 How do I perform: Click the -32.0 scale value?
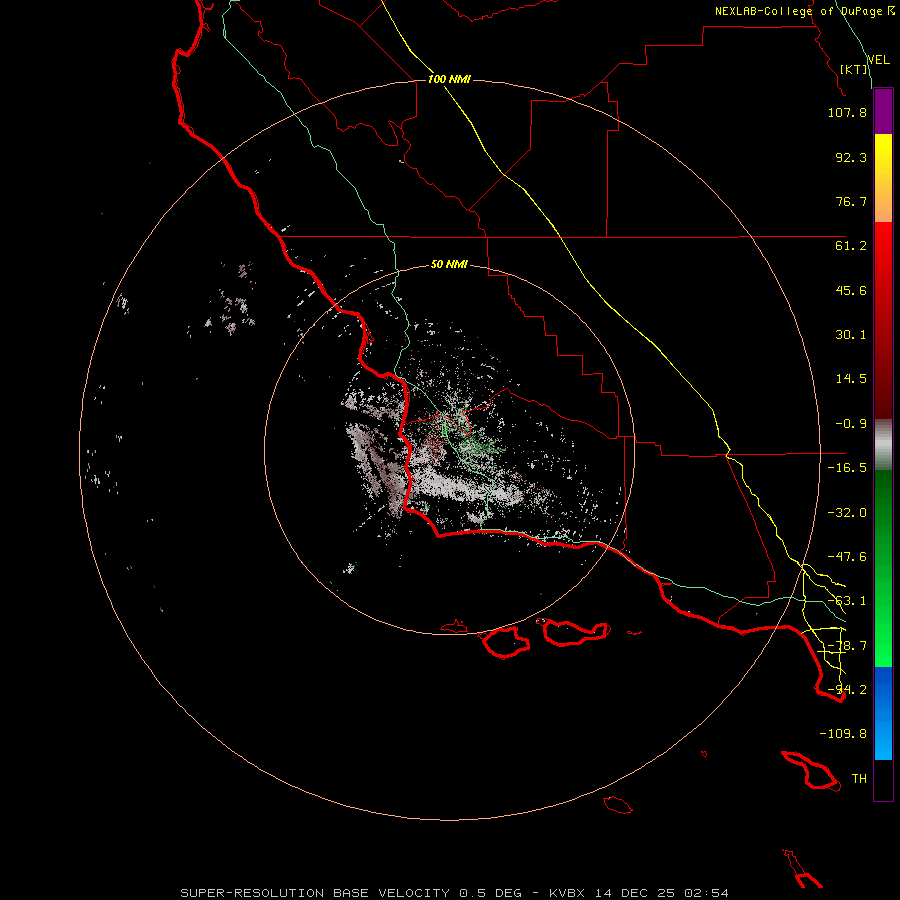tap(847, 513)
